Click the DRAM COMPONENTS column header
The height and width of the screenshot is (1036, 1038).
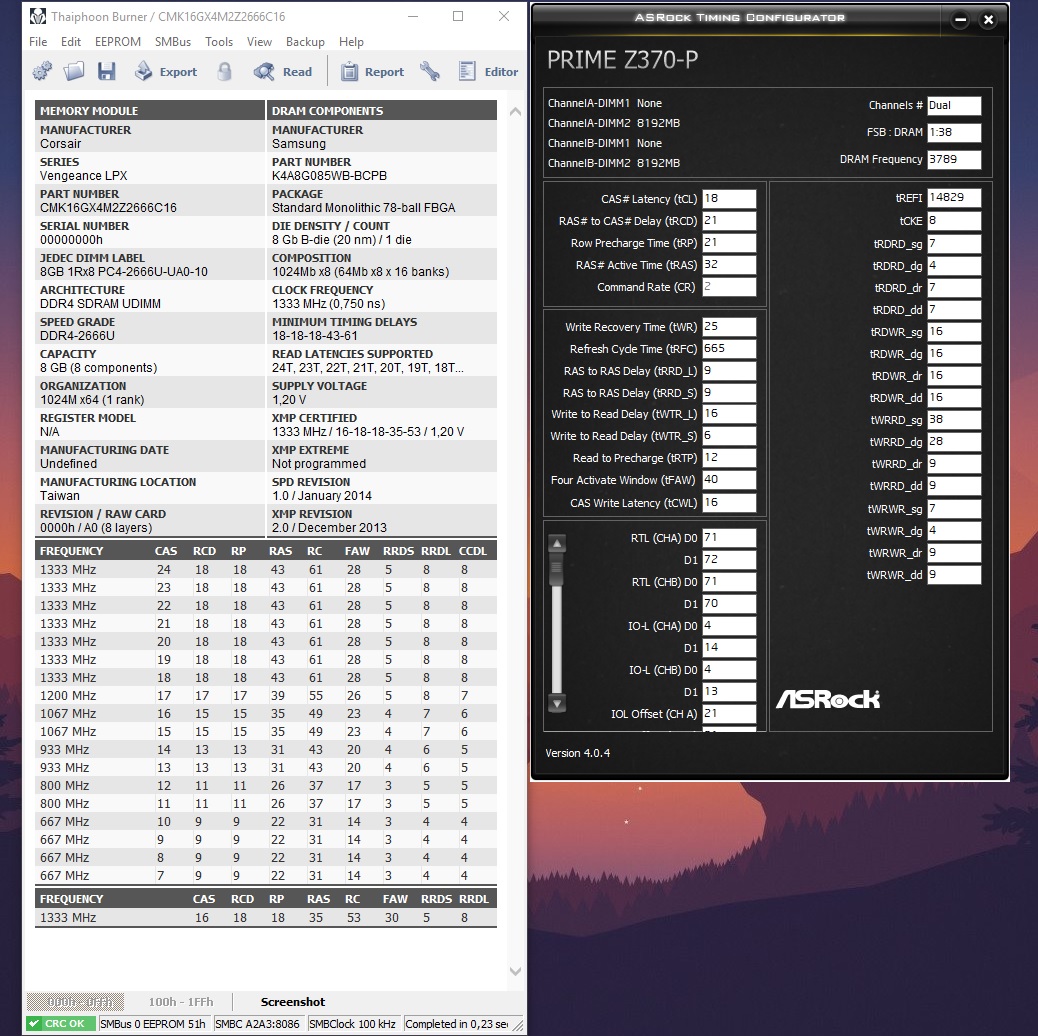(x=382, y=111)
